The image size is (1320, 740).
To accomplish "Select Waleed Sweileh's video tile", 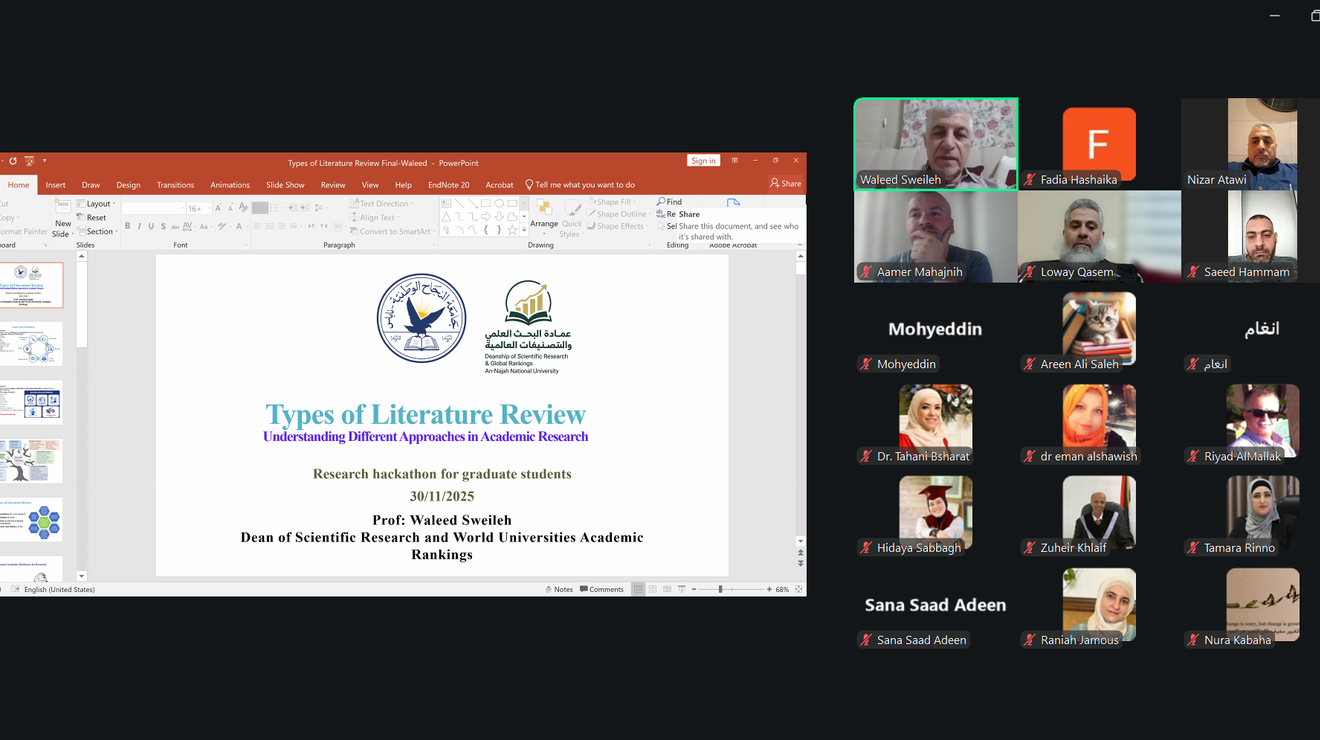I will [935, 144].
